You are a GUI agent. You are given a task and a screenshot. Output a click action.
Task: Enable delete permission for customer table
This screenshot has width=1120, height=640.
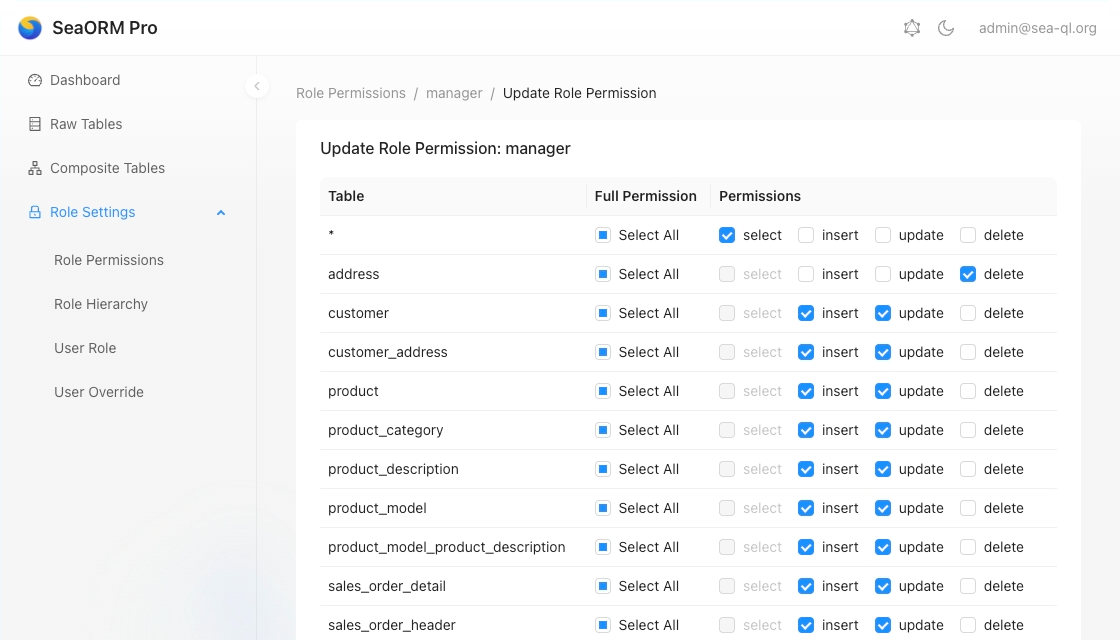click(x=968, y=313)
